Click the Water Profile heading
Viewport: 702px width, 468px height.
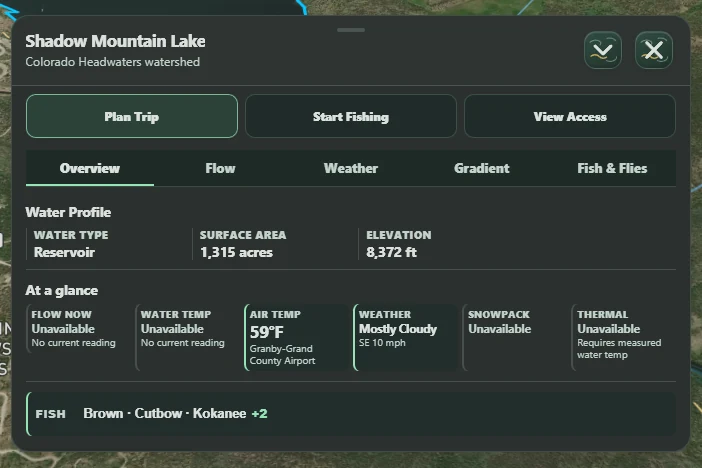point(68,212)
